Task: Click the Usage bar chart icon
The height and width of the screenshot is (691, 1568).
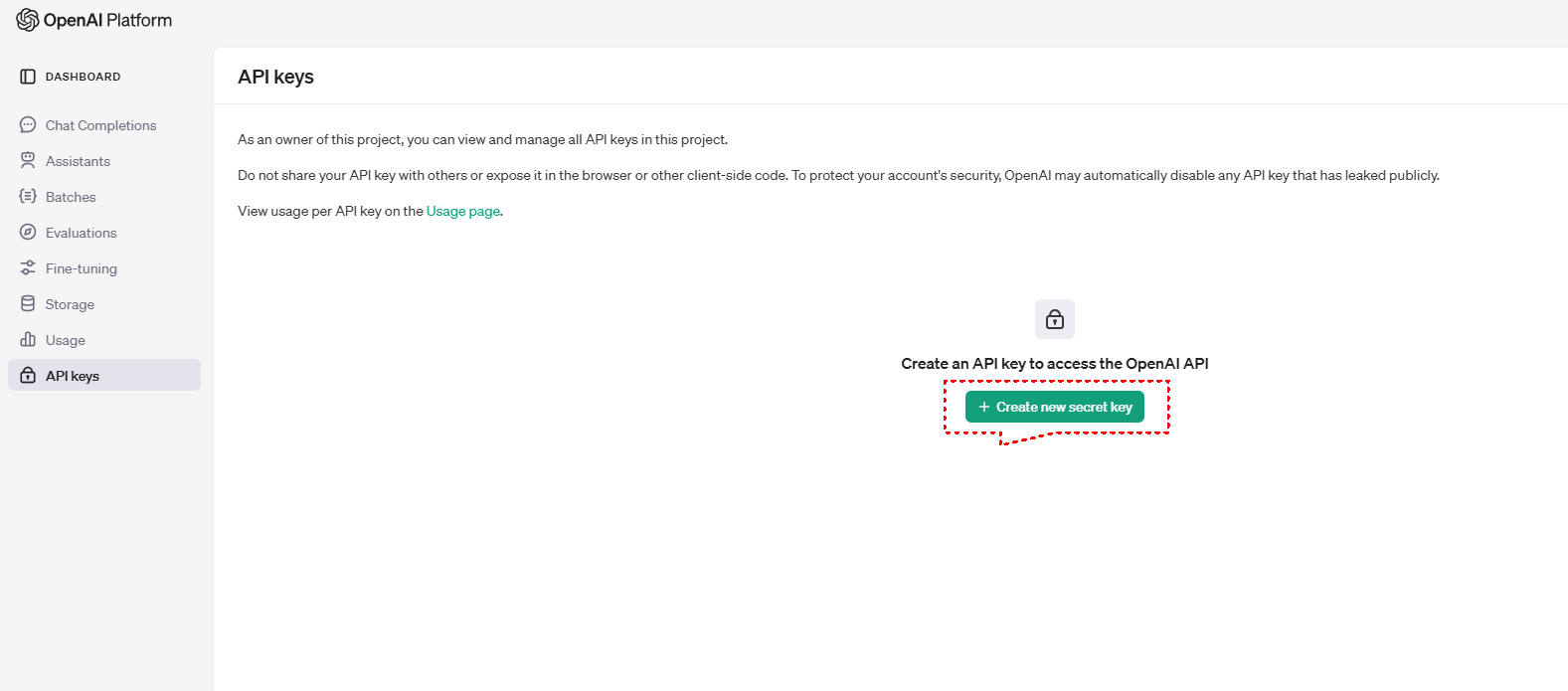Action: click(28, 340)
